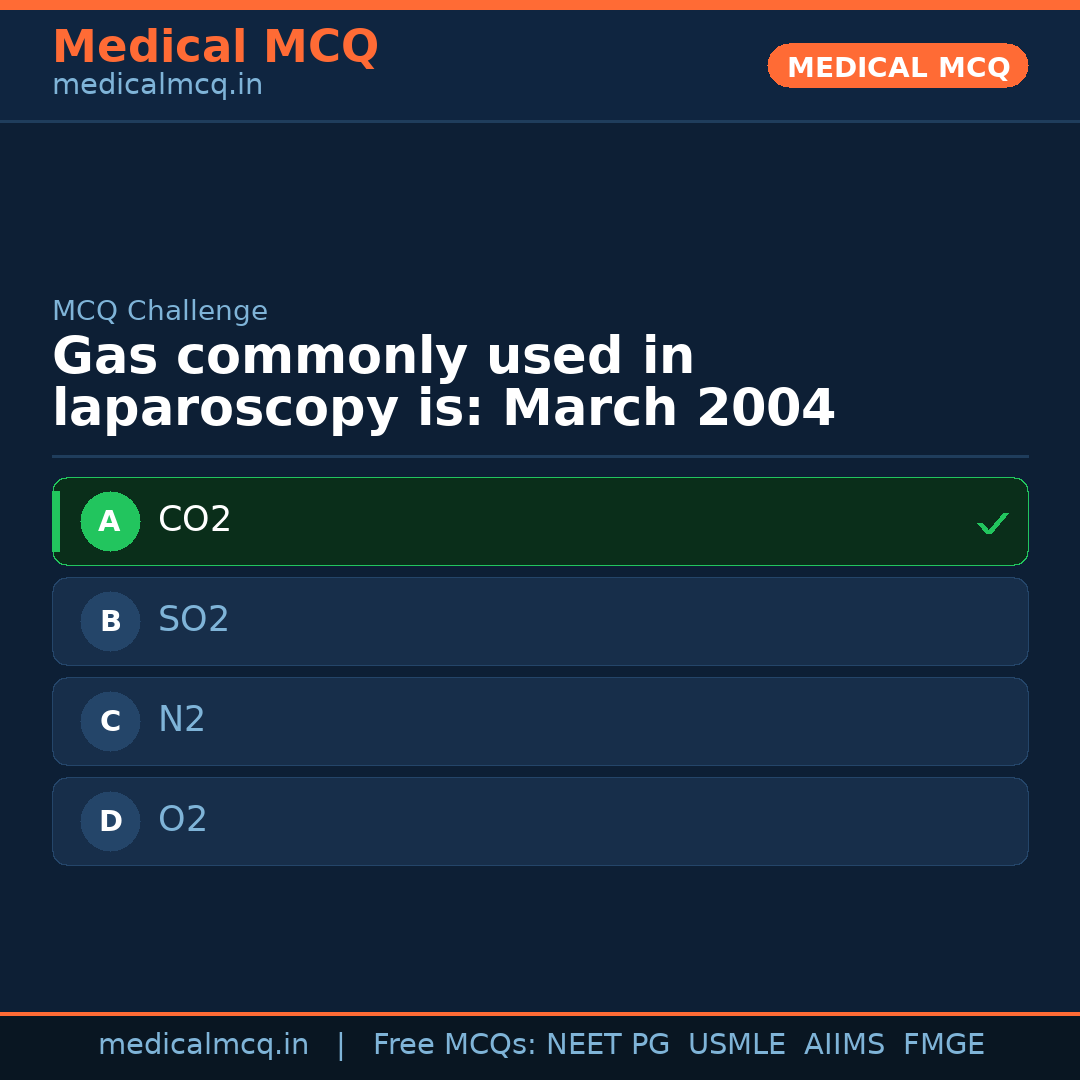Click AIIMS in the footer
Image resolution: width=1080 pixels, height=1080 pixels.
coord(844,1045)
